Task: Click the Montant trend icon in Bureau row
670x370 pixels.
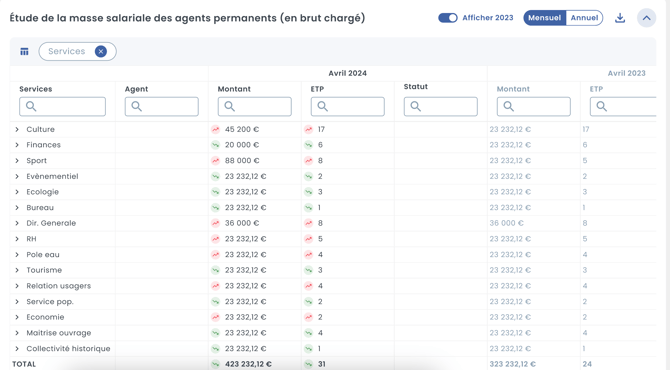Action: pyautogui.click(x=215, y=208)
